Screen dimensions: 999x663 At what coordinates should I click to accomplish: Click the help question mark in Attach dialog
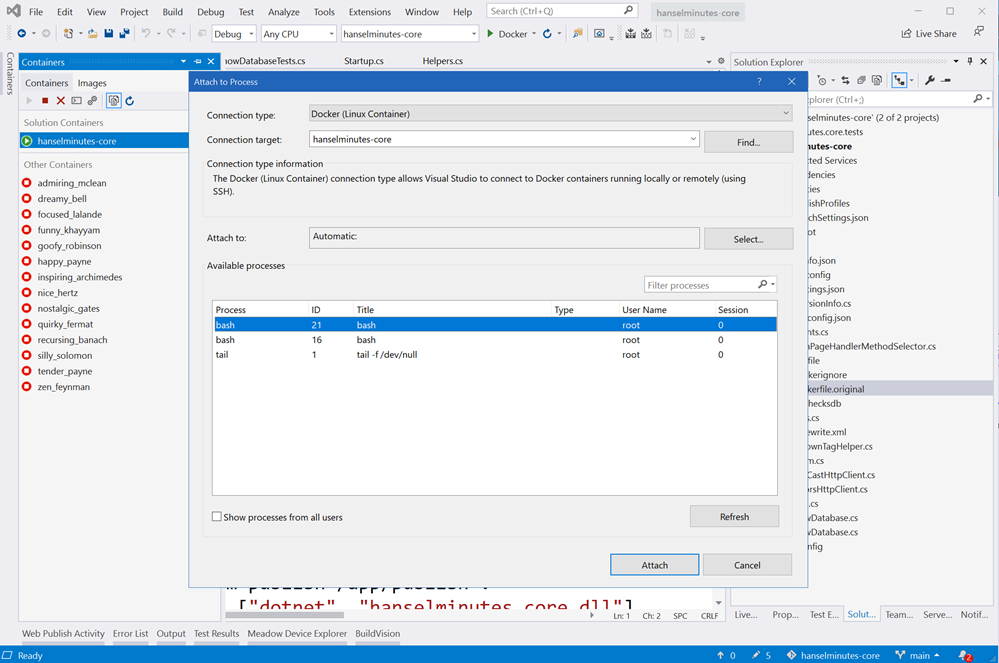759,82
